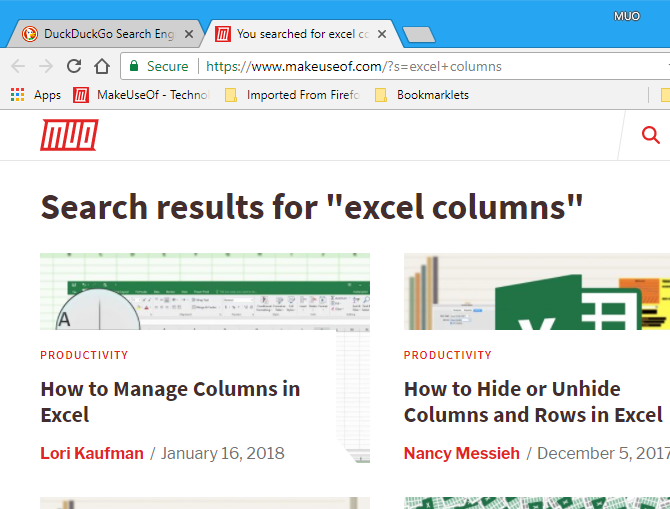The height and width of the screenshot is (509, 670).
Task: Open the Apps shortcut grid icon
Action: [18, 94]
